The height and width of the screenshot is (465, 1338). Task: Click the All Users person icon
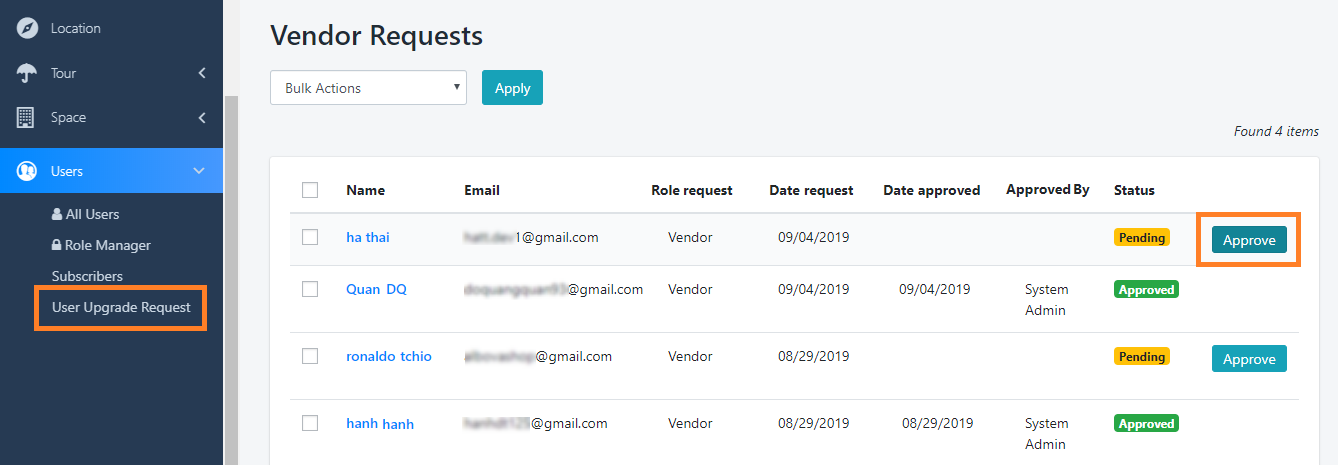click(x=57, y=214)
